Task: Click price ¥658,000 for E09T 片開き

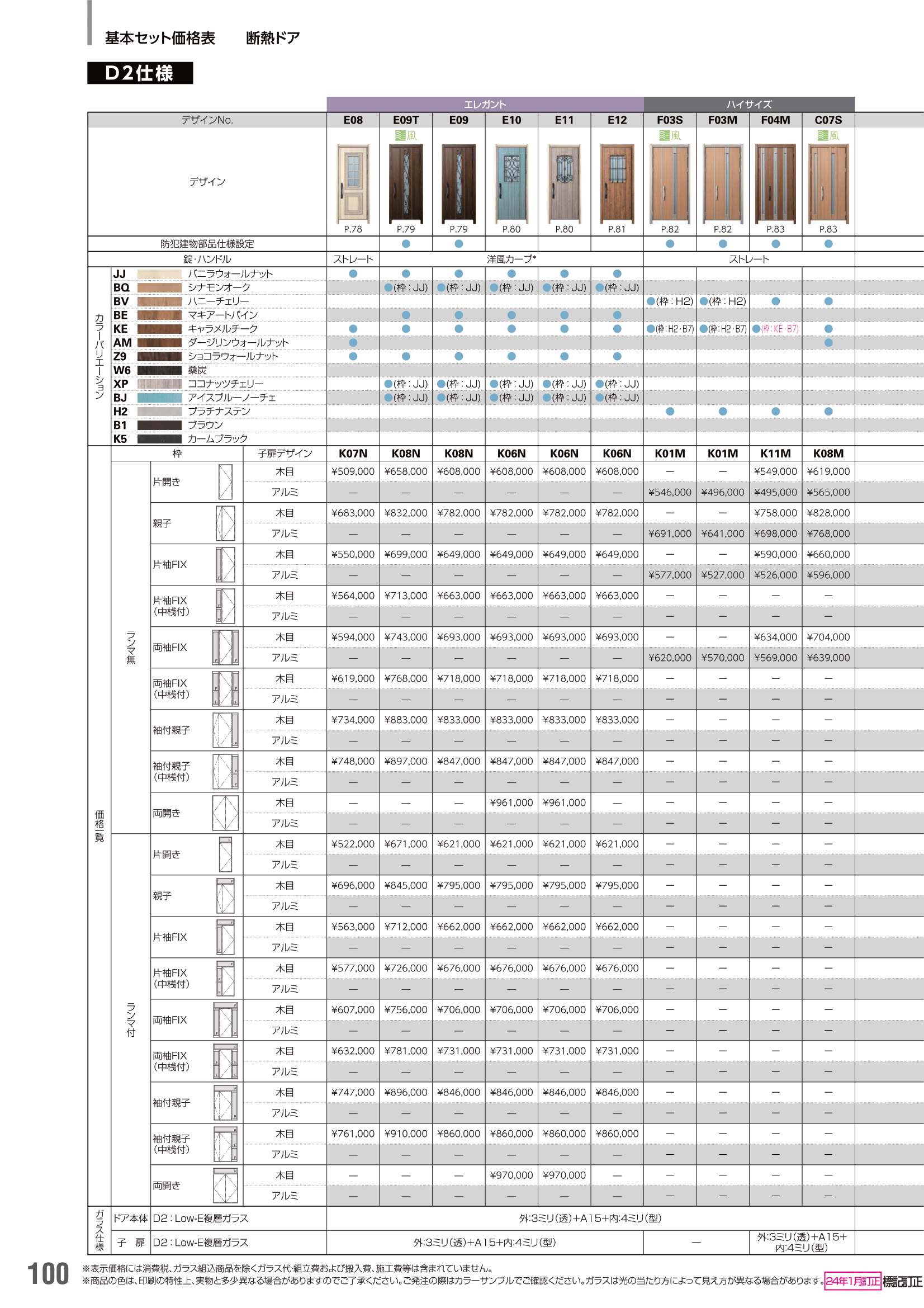Action: tap(406, 472)
